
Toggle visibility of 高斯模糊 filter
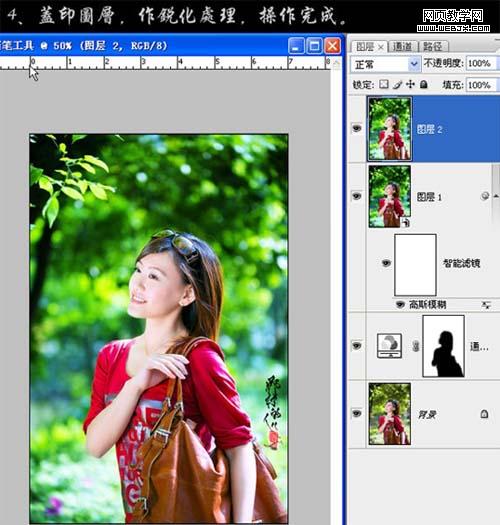click(x=400, y=304)
